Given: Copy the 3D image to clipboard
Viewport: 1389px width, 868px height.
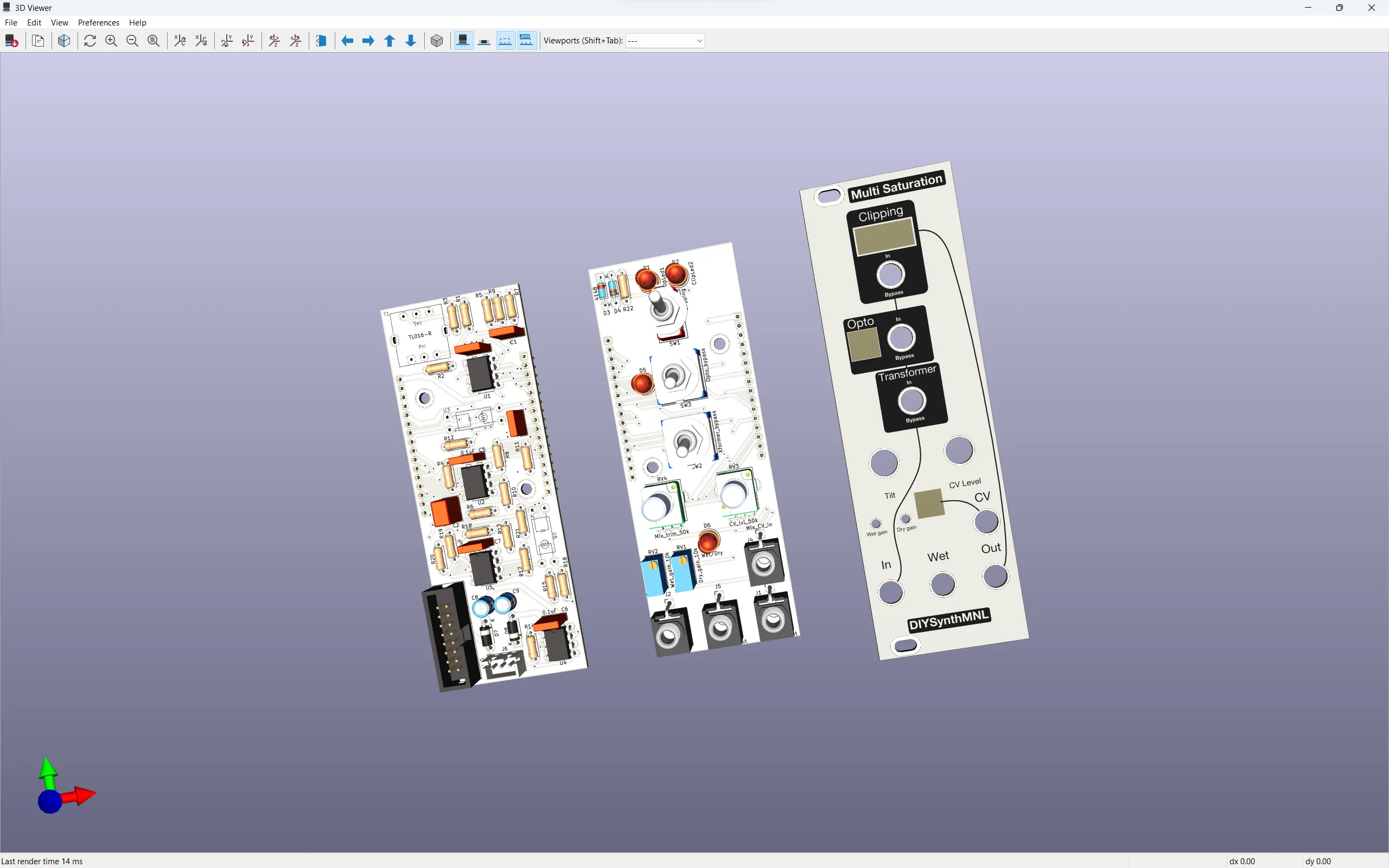Looking at the screenshot, I should coord(38,40).
